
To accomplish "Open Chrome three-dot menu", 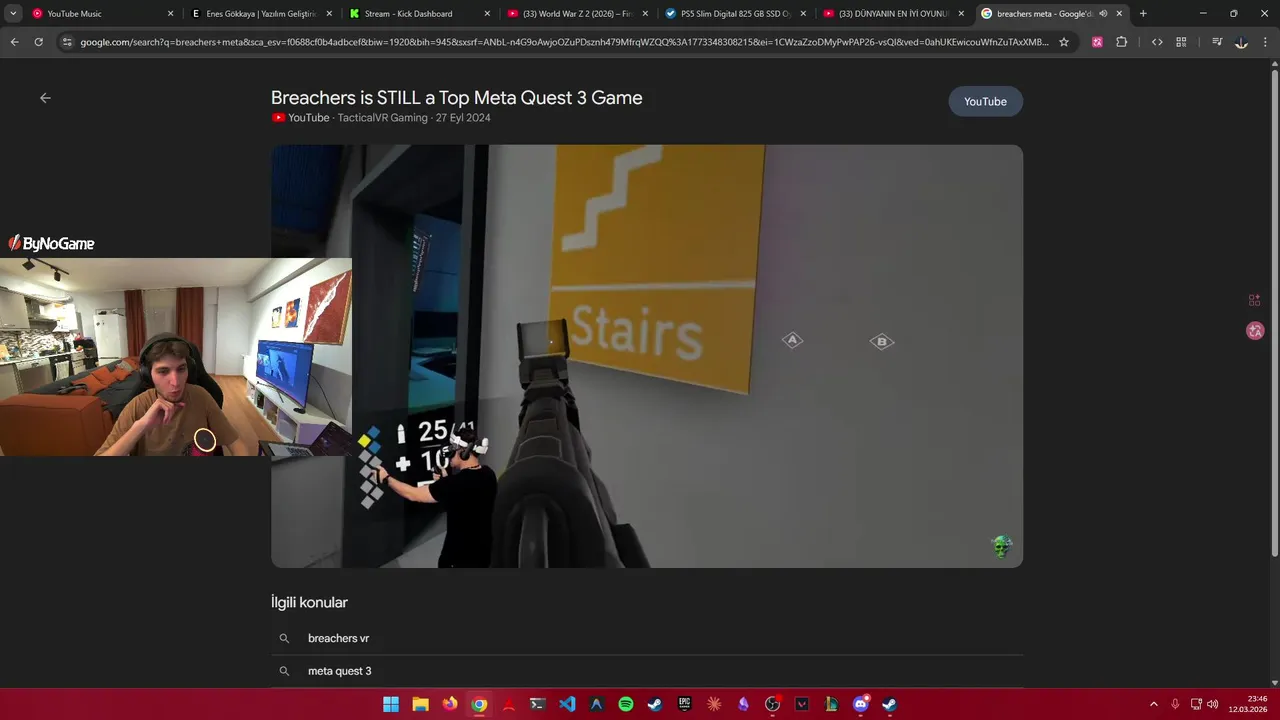I will pyautogui.click(x=1265, y=42).
